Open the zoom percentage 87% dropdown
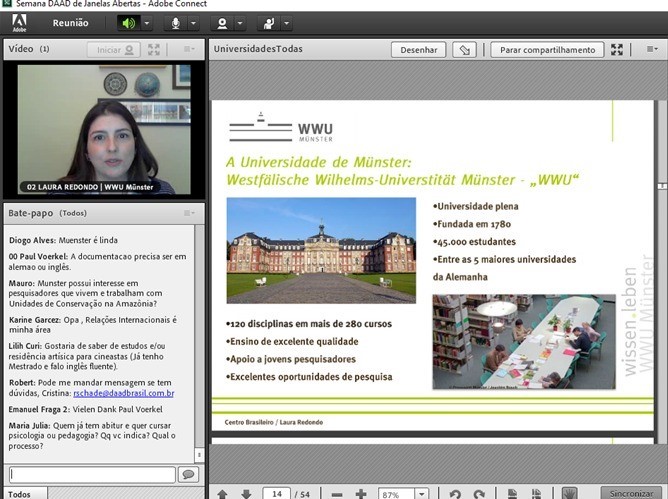 423,494
